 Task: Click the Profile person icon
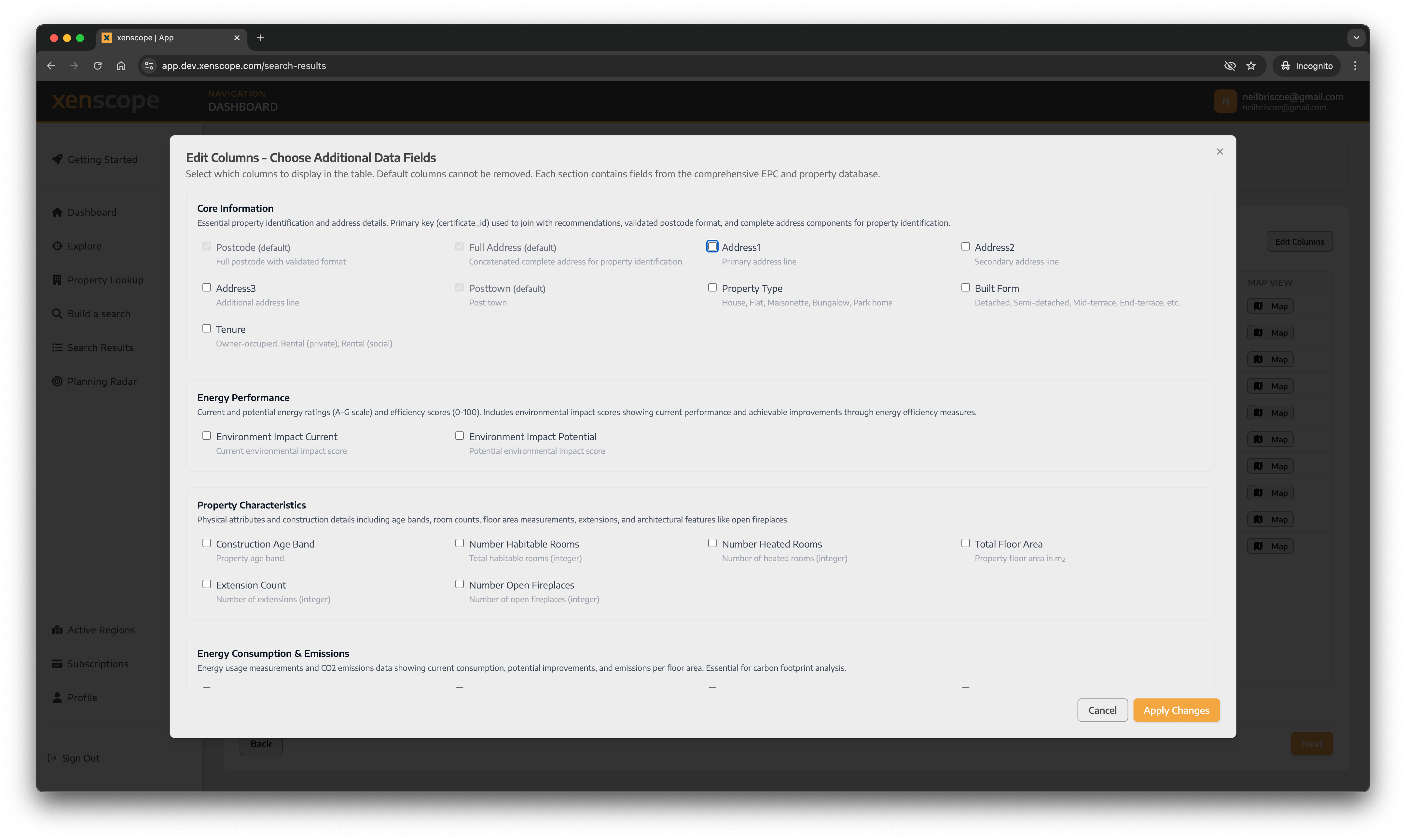pyautogui.click(x=57, y=698)
